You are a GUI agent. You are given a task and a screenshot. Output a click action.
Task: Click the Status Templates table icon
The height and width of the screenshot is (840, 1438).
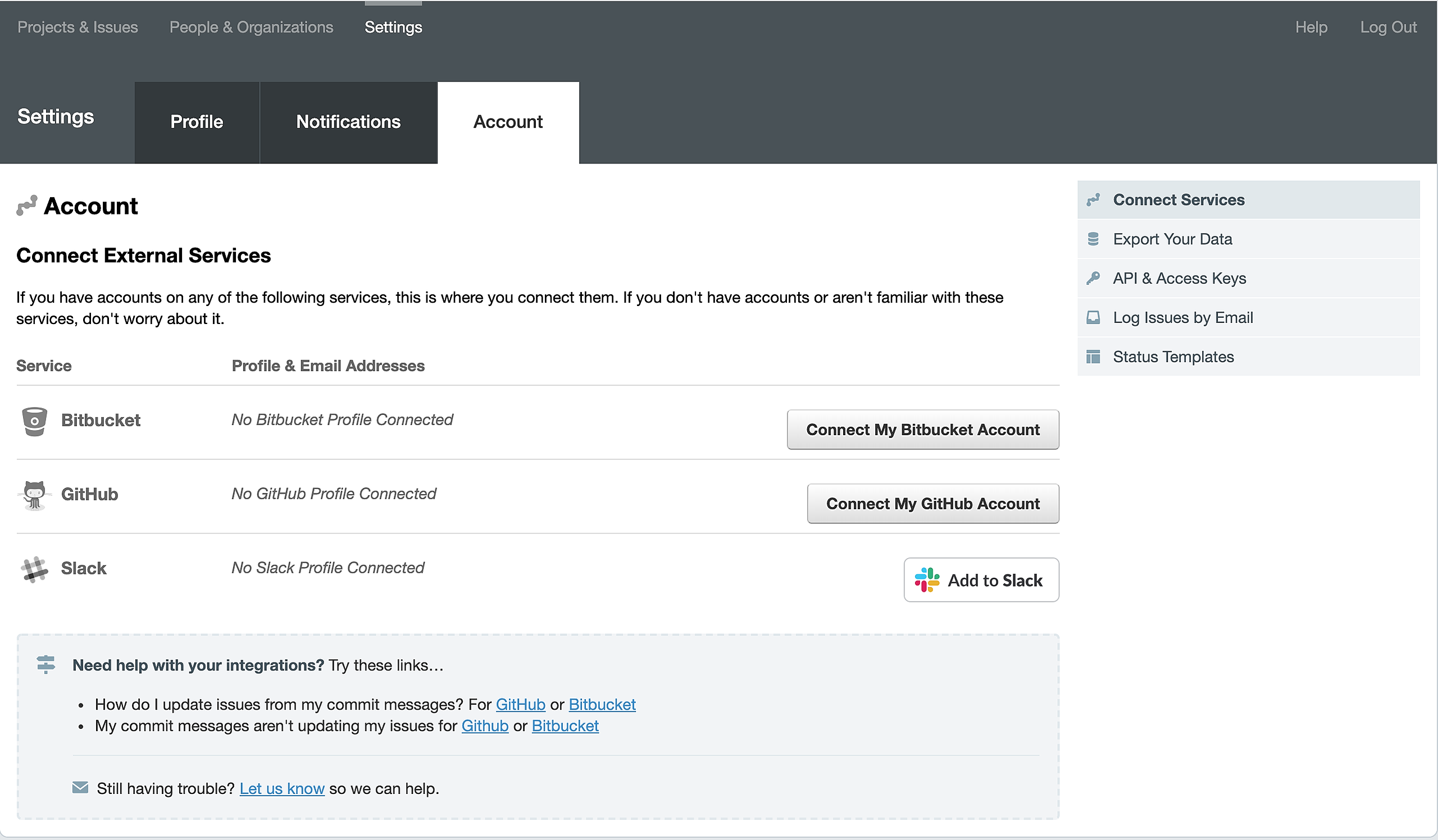(x=1093, y=357)
